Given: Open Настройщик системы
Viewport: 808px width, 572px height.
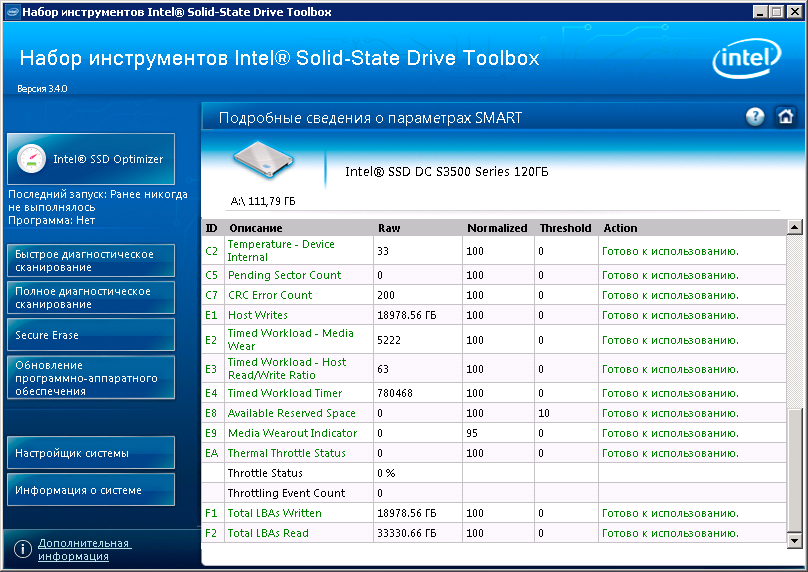Looking at the screenshot, I should tap(91, 453).
